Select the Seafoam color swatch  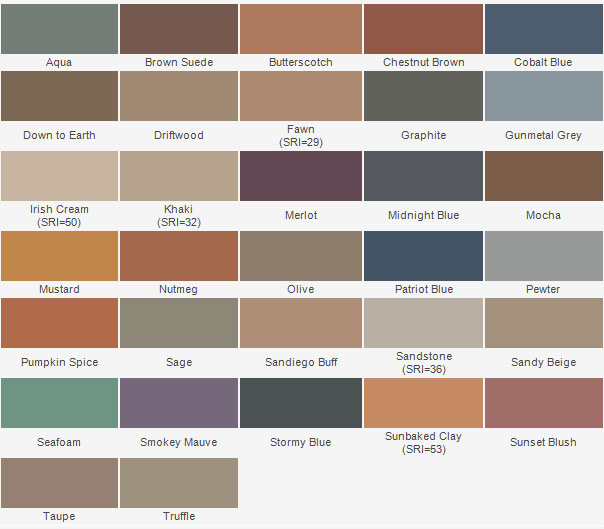[59, 403]
